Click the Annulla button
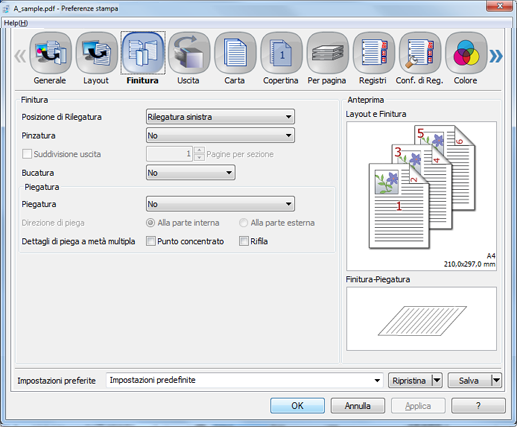The width and height of the screenshot is (517, 427). [358, 406]
